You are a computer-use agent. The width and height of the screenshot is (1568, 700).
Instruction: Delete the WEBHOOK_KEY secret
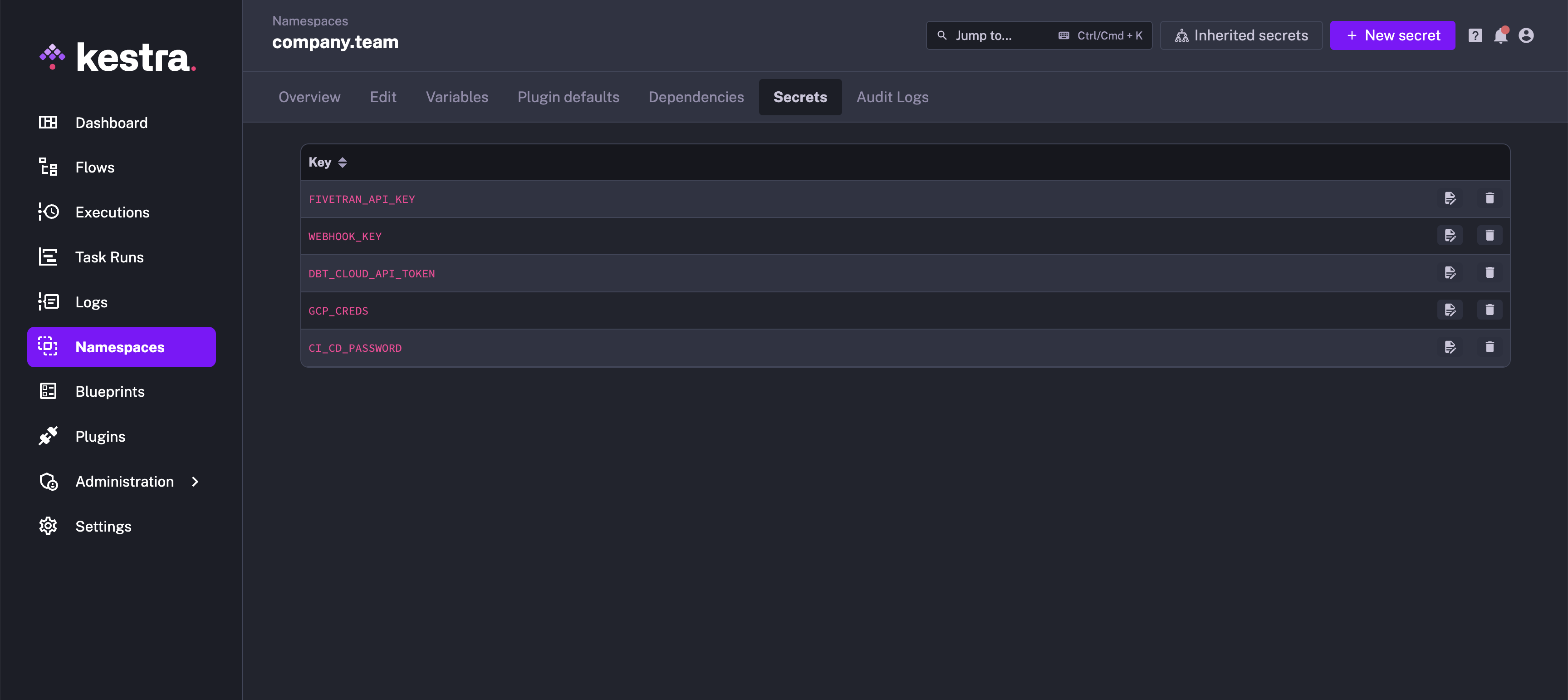[x=1489, y=235]
